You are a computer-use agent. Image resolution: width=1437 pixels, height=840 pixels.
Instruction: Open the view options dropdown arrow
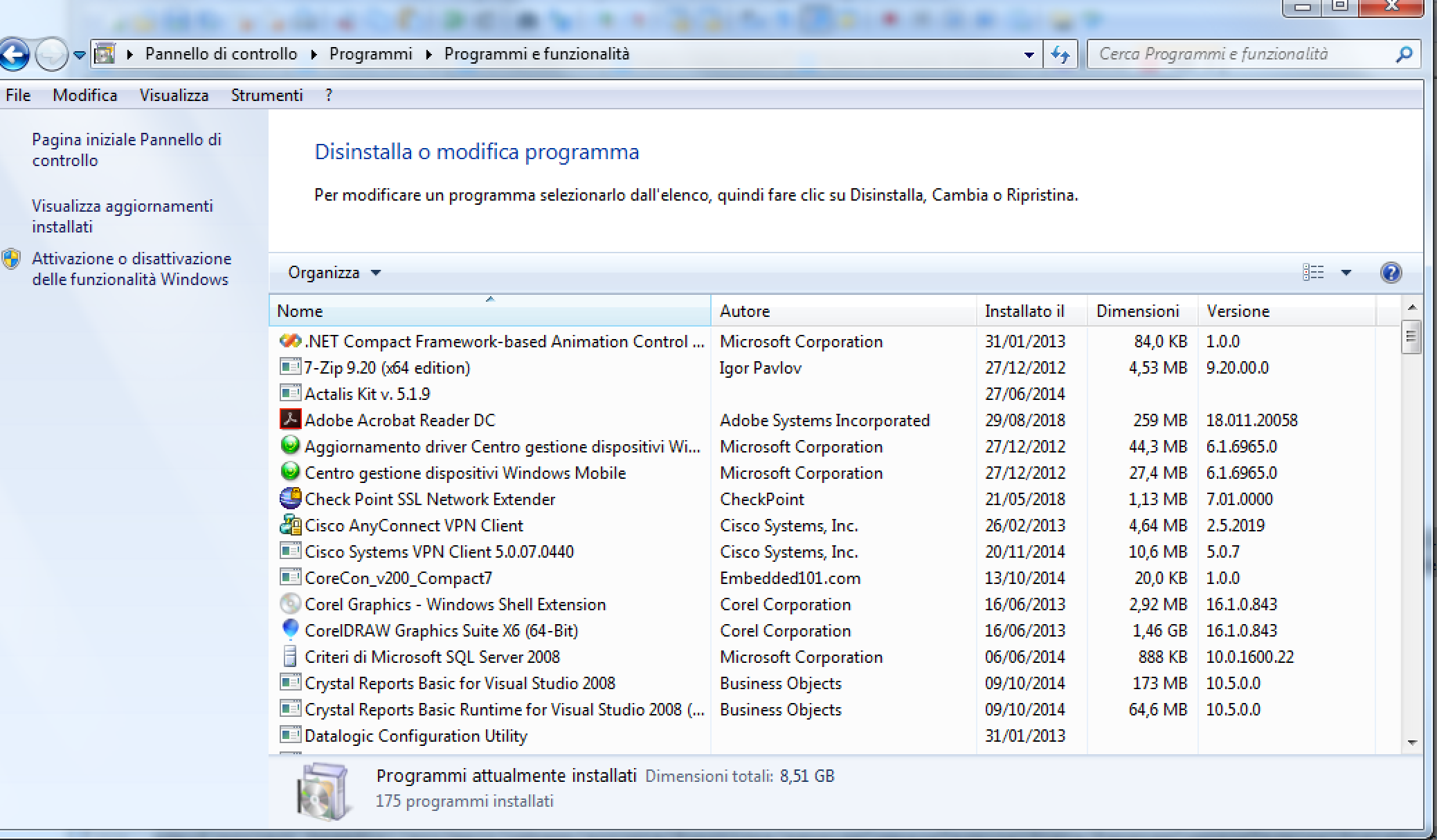[1346, 273]
